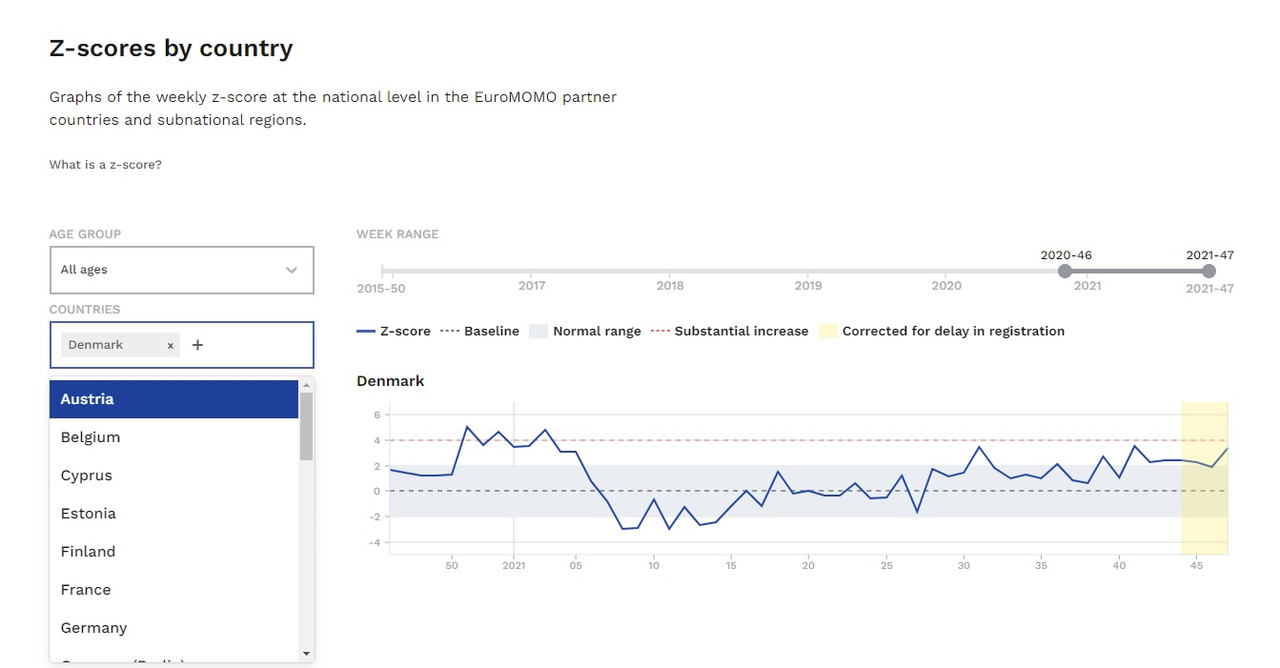This screenshot has width=1280, height=668.
Task: Select France from country options
Action: (x=174, y=589)
